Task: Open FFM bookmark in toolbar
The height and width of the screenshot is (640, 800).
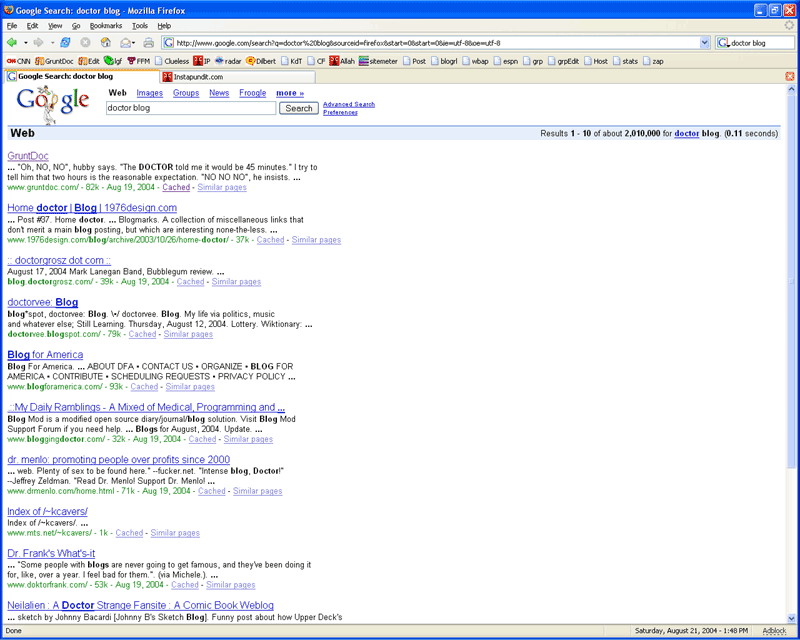Action: tap(138, 61)
